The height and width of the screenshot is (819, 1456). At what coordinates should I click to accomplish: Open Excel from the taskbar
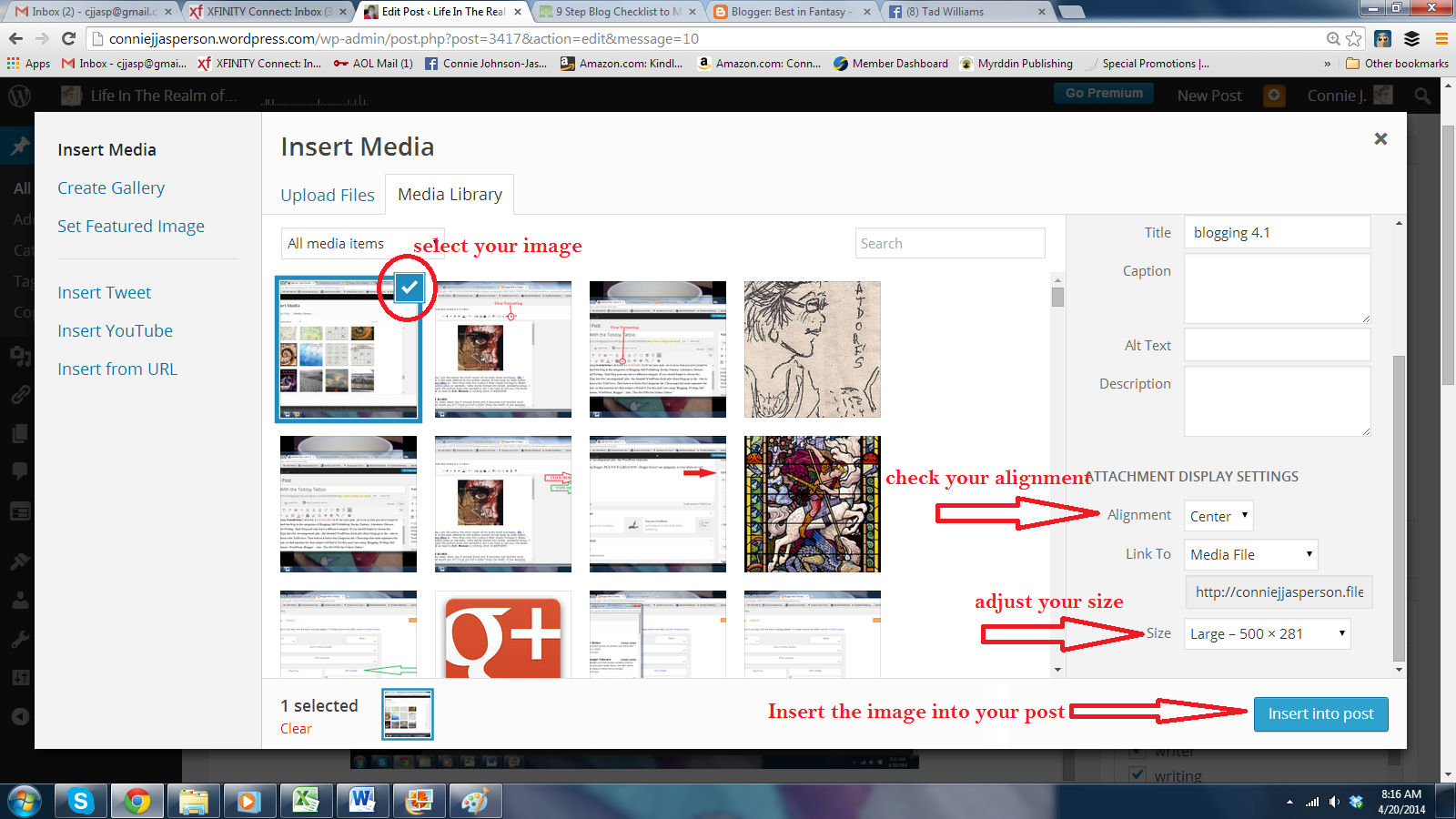(305, 801)
